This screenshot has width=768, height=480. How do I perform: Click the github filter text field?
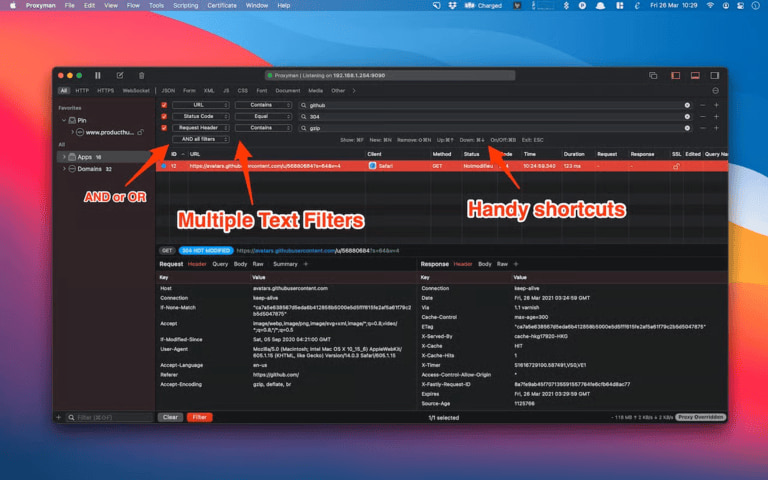pos(495,105)
